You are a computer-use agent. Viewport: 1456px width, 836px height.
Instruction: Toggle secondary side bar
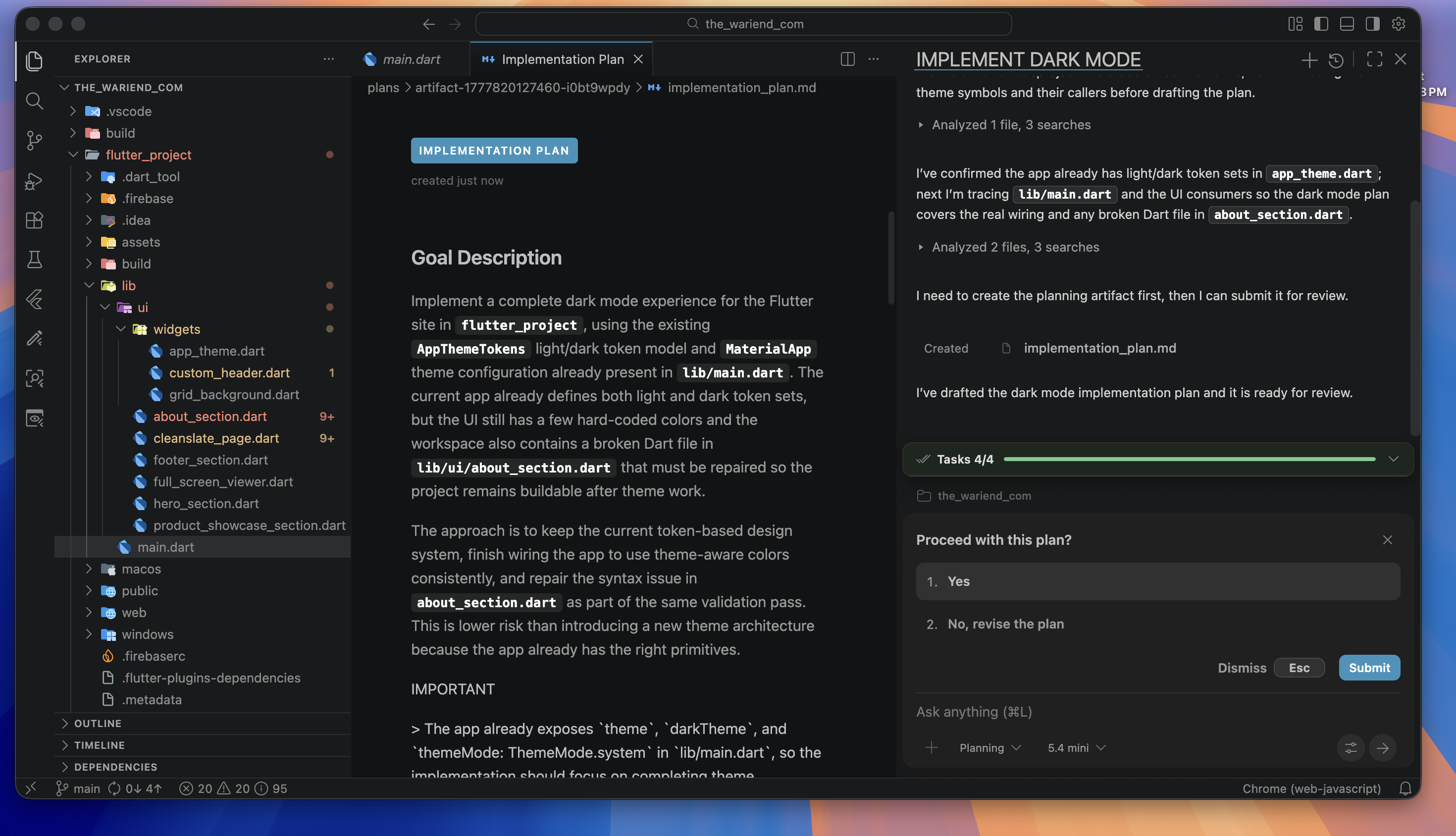tap(1373, 24)
